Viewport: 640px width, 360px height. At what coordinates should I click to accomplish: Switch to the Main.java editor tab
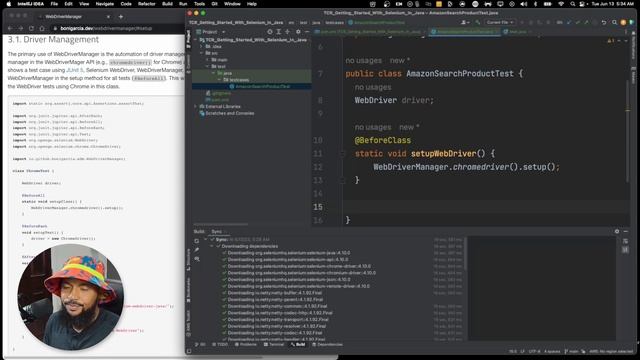pyautogui.click(x=517, y=31)
